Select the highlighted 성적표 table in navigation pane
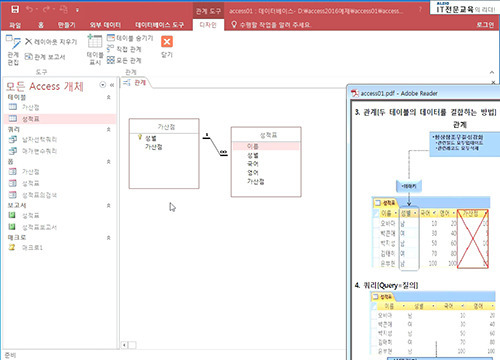Viewport: 500px width, 360px height. 60,119
